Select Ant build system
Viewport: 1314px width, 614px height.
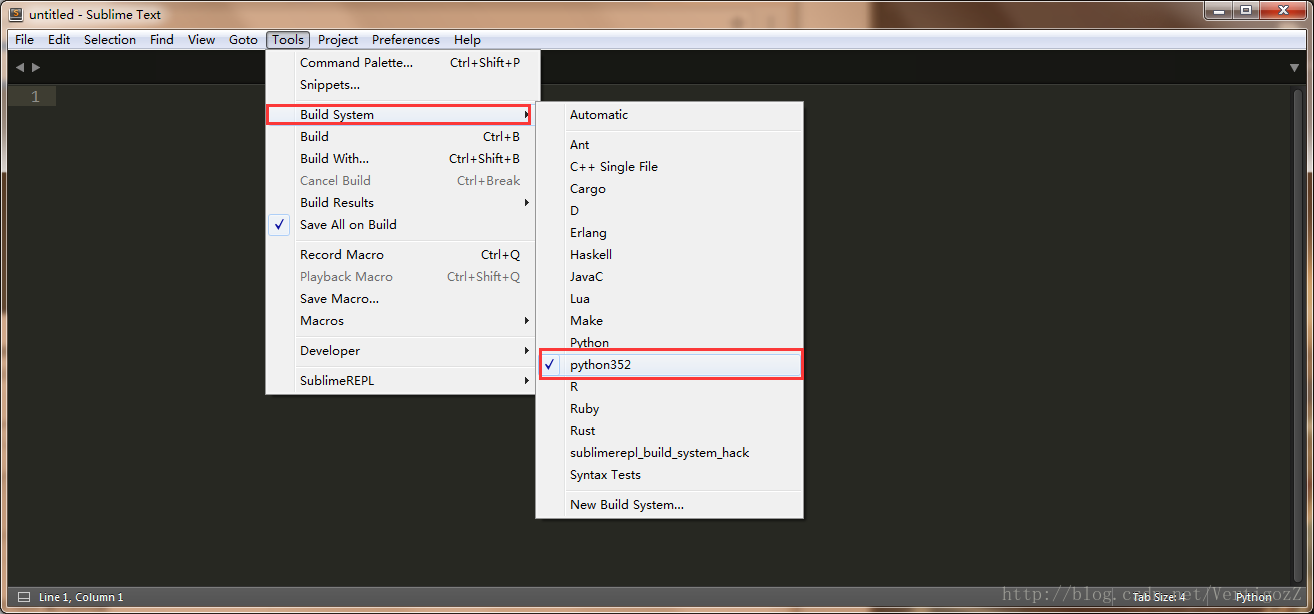tap(670, 145)
